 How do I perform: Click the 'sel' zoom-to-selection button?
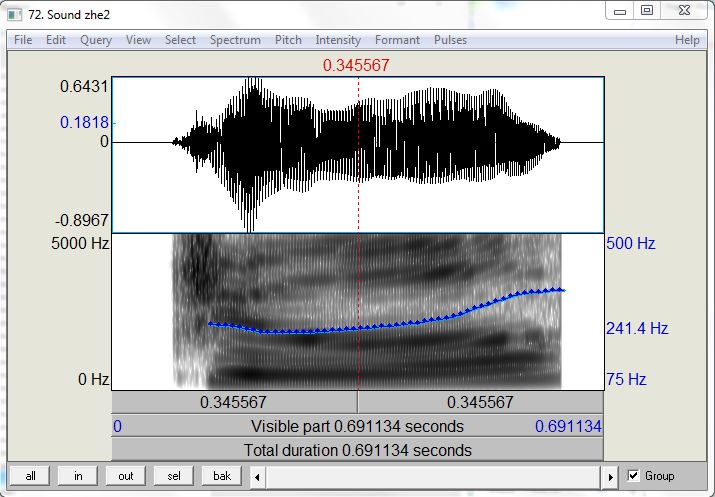pos(174,476)
